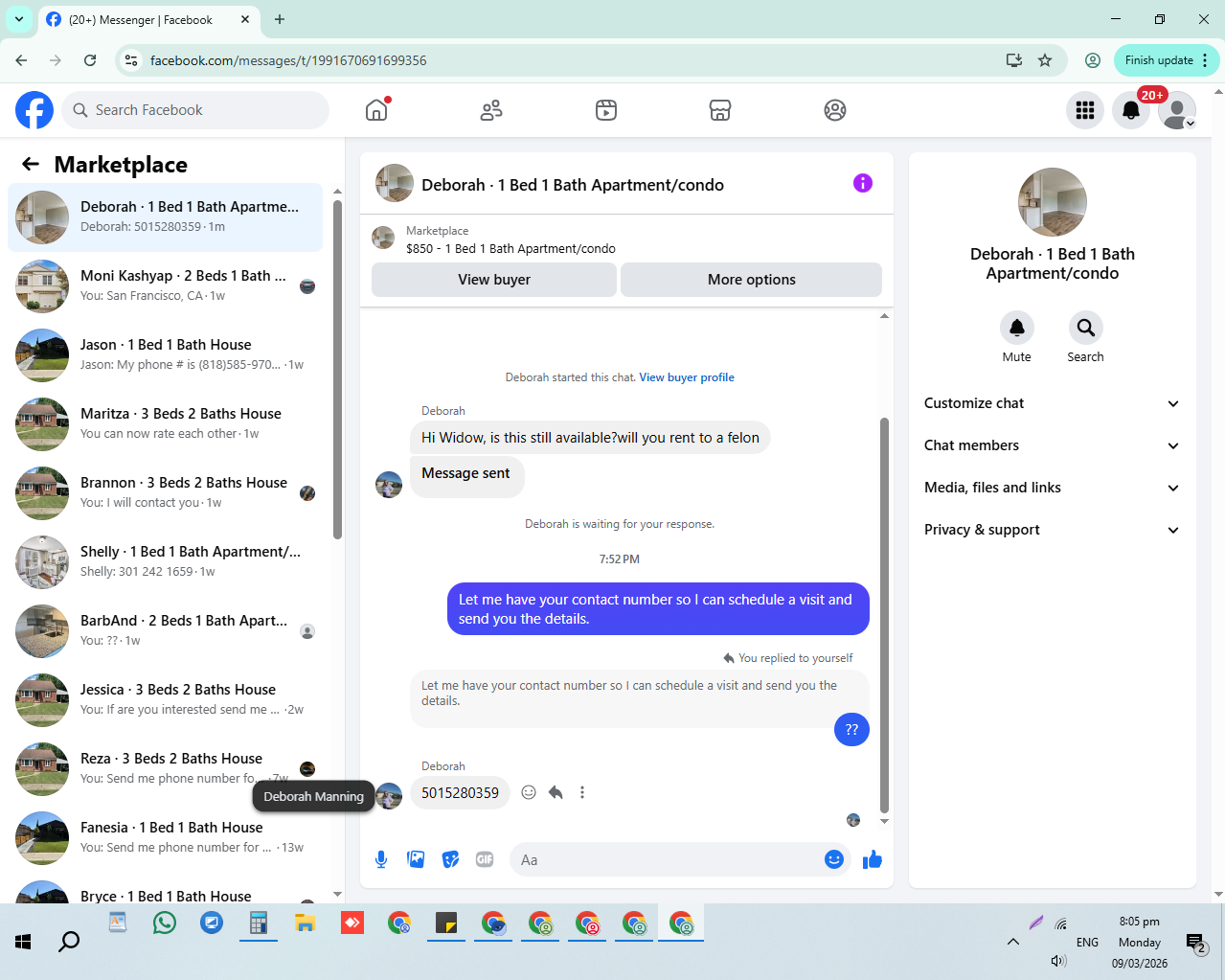Image resolution: width=1225 pixels, height=980 pixels.
Task: Click the View buyer button
Action: pyautogui.click(x=494, y=280)
